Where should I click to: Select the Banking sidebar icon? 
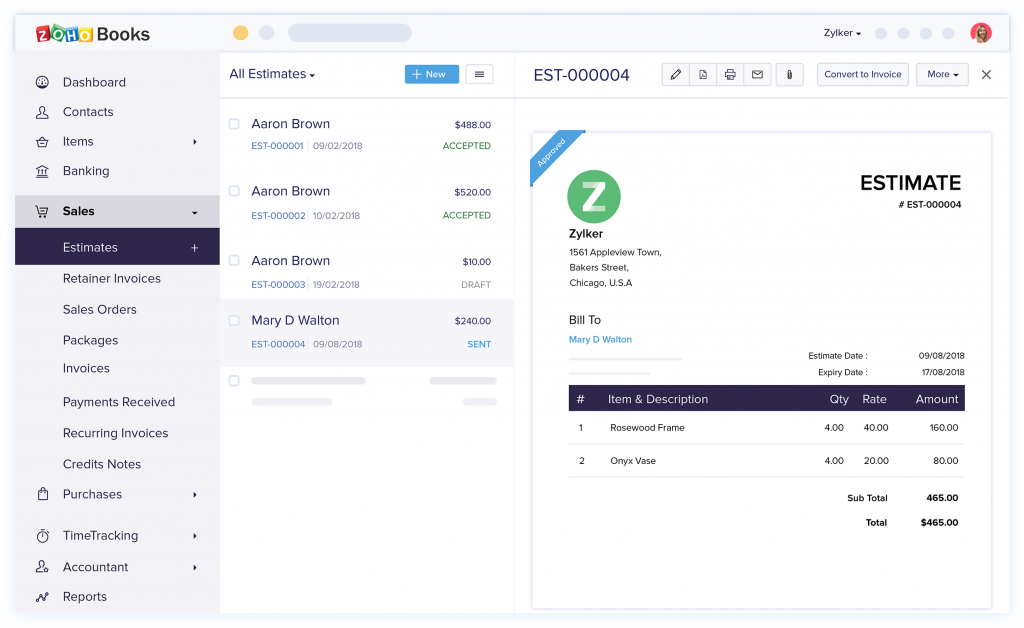click(x=41, y=171)
